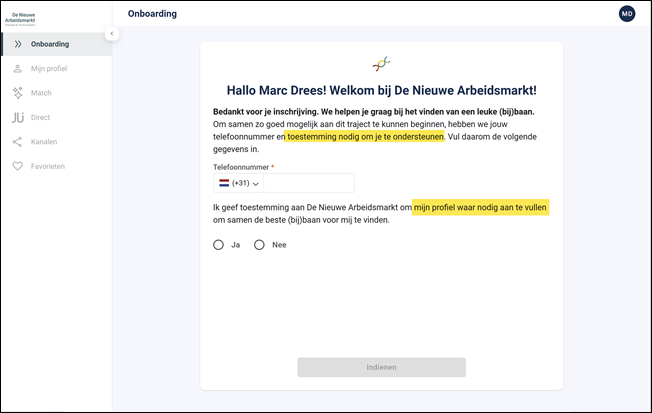
Task: Open the MD user avatar menu
Action: [627, 14]
